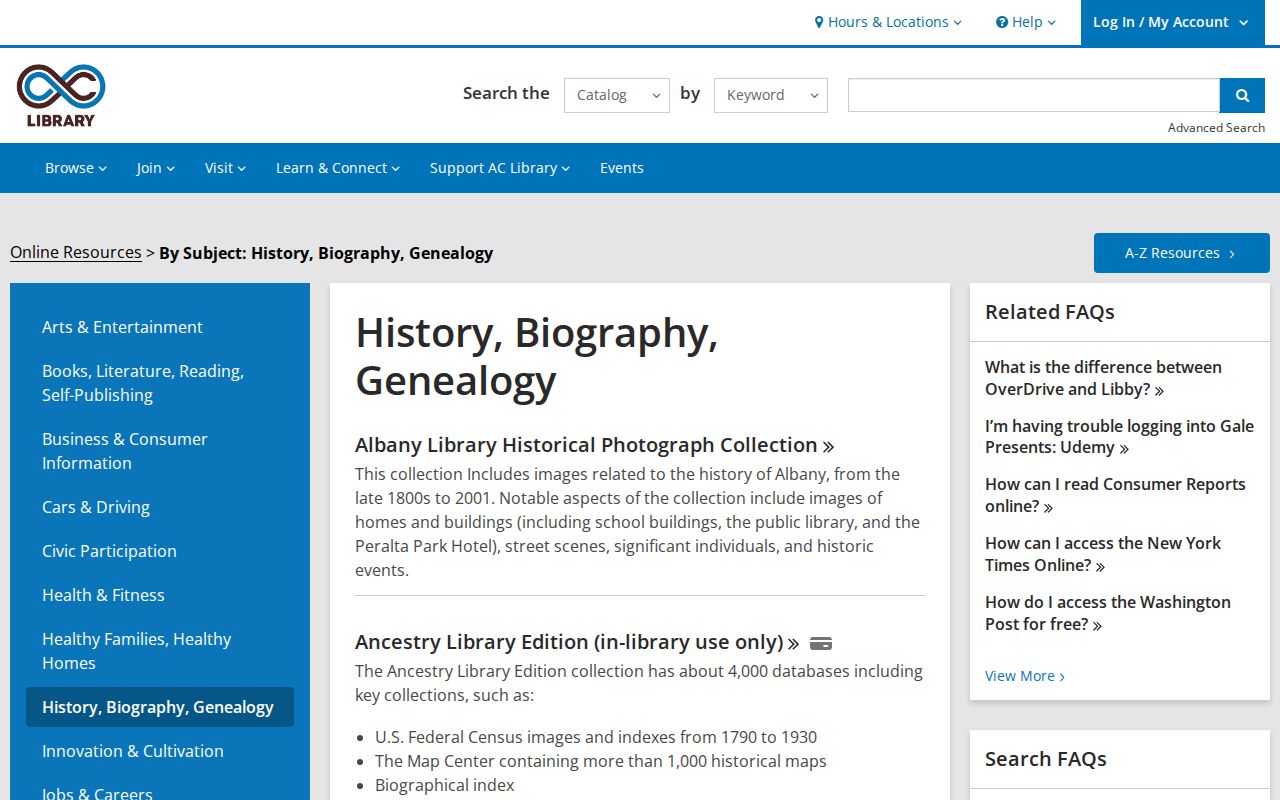Open FAQ about free Washington Post access
This screenshot has width=1280, height=800.
pyautogui.click(x=1108, y=613)
